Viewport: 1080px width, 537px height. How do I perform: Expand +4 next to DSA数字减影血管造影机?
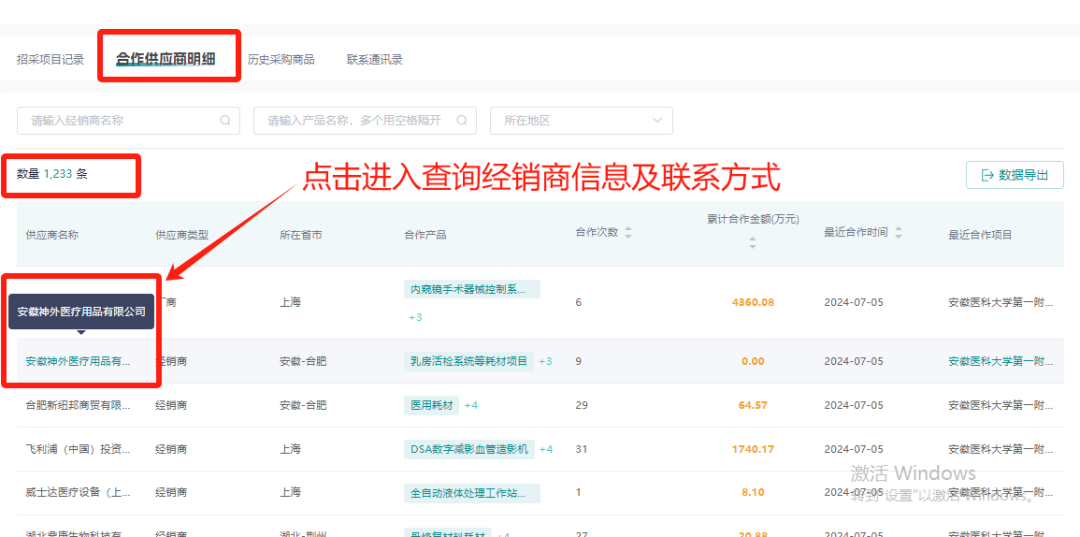click(546, 449)
